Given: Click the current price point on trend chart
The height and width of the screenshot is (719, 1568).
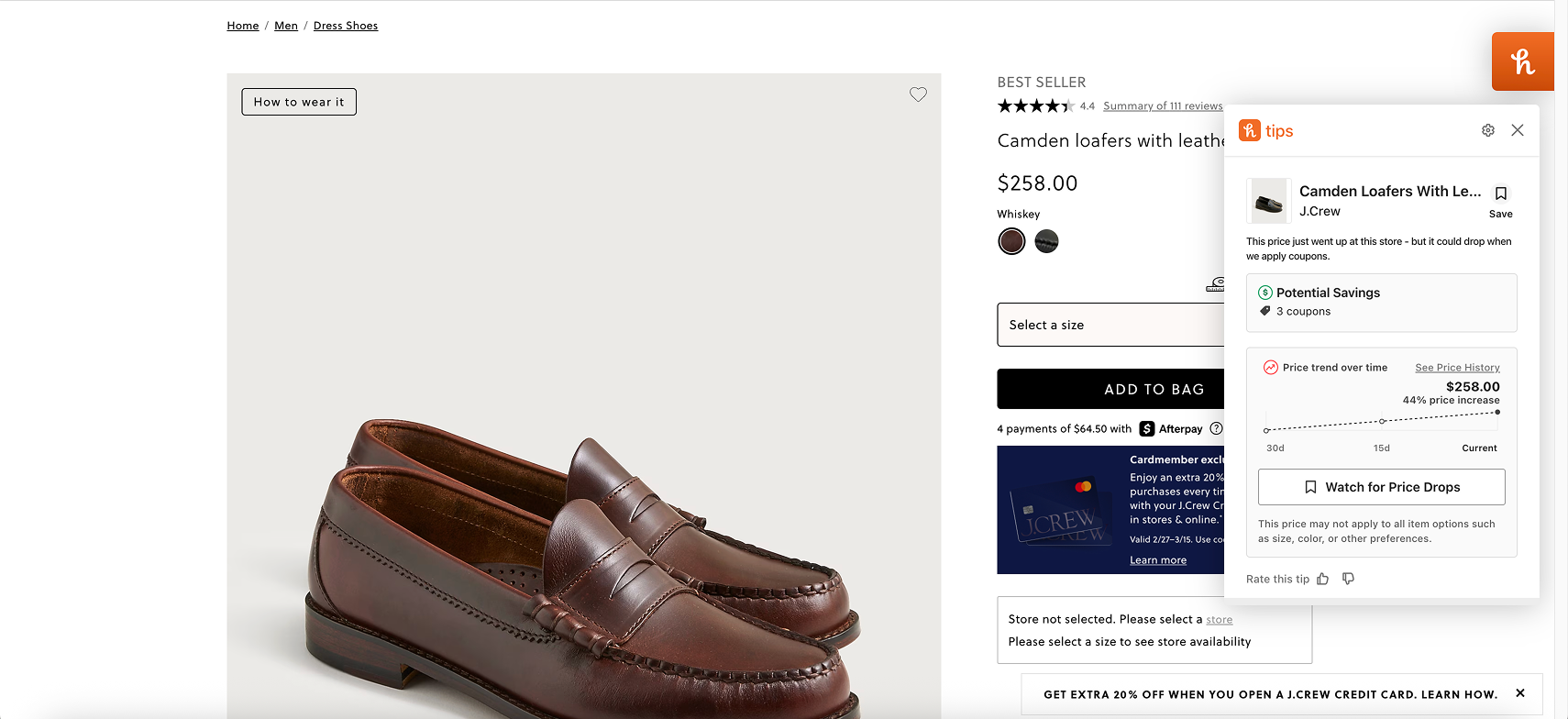Looking at the screenshot, I should (1497, 413).
